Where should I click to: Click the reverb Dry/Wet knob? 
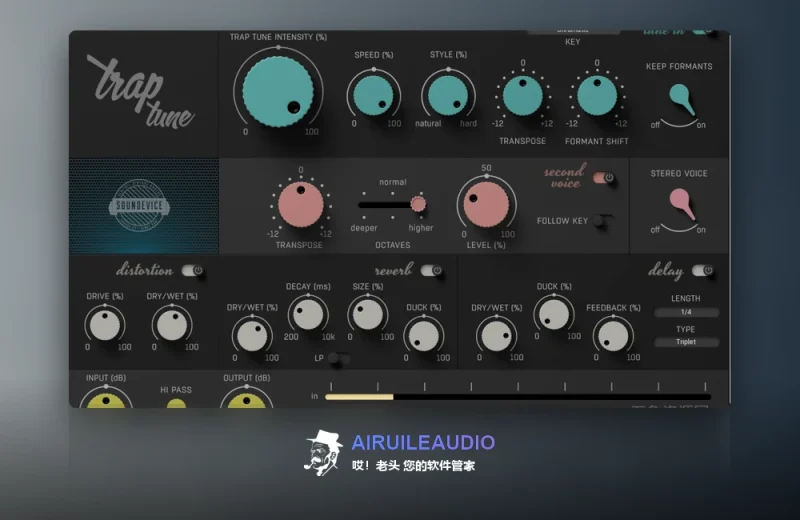(252, 336)
